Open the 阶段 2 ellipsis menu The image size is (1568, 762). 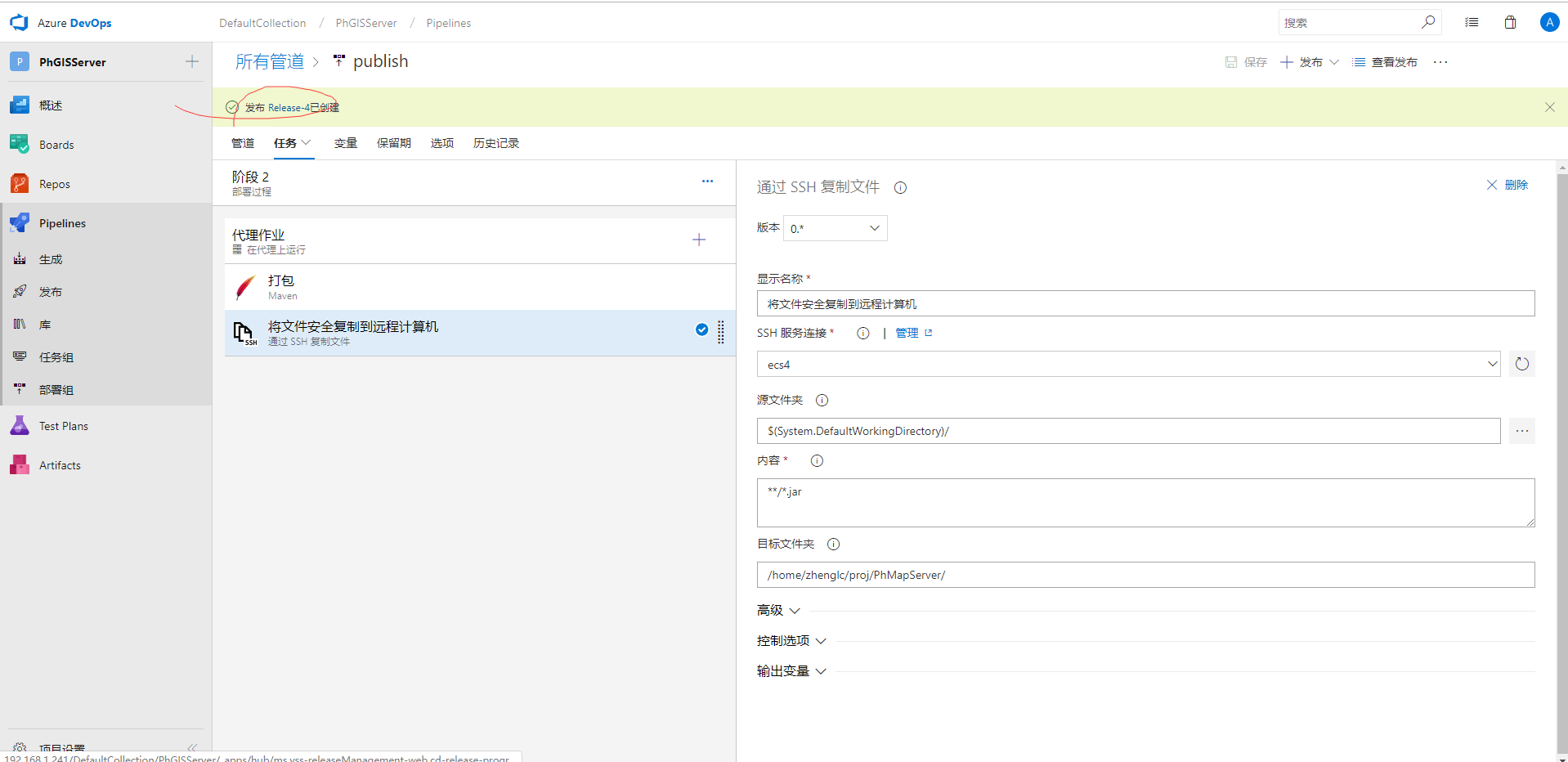click(x=707, y=182)
